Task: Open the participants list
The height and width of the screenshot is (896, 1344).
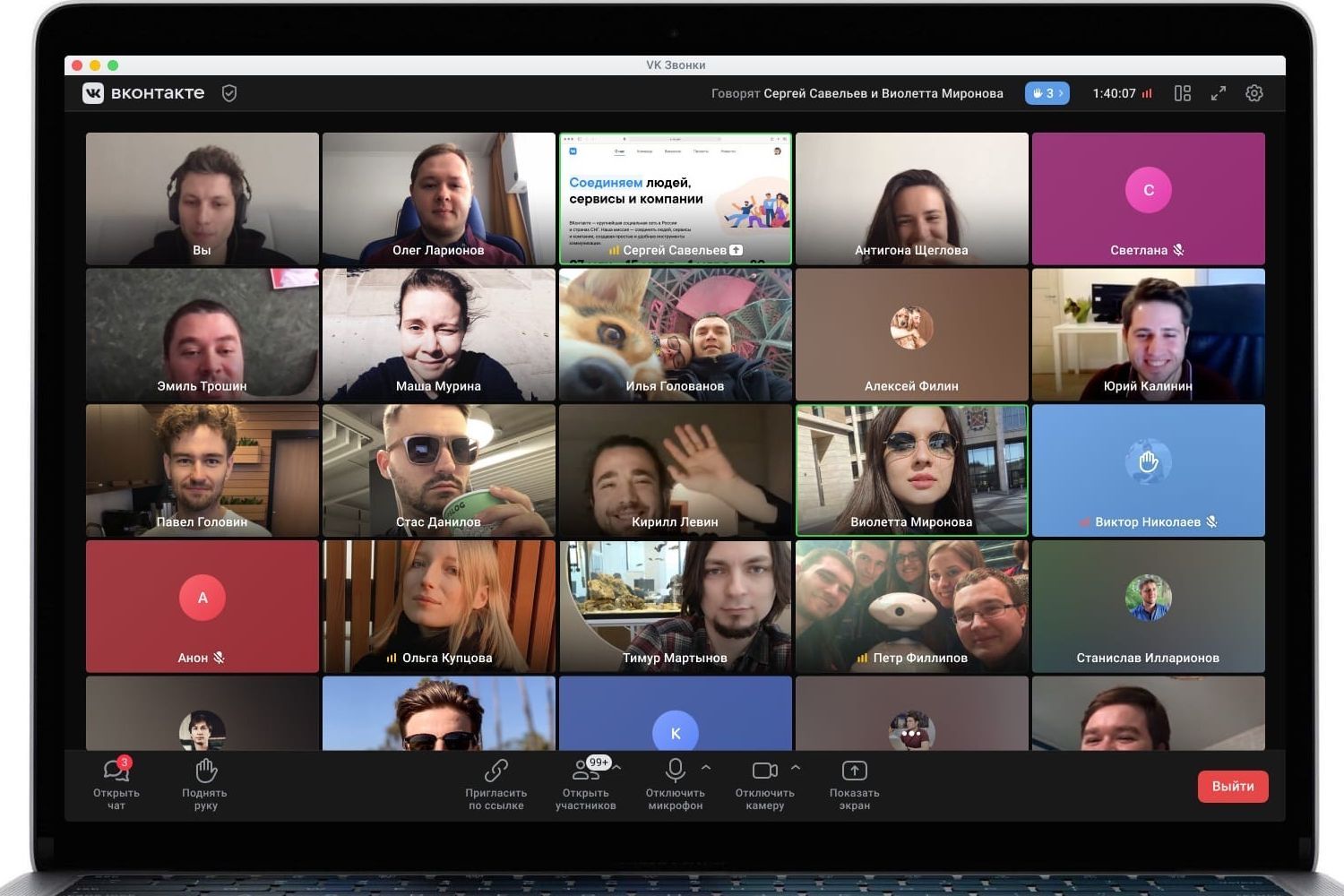Action: [585, 783]
